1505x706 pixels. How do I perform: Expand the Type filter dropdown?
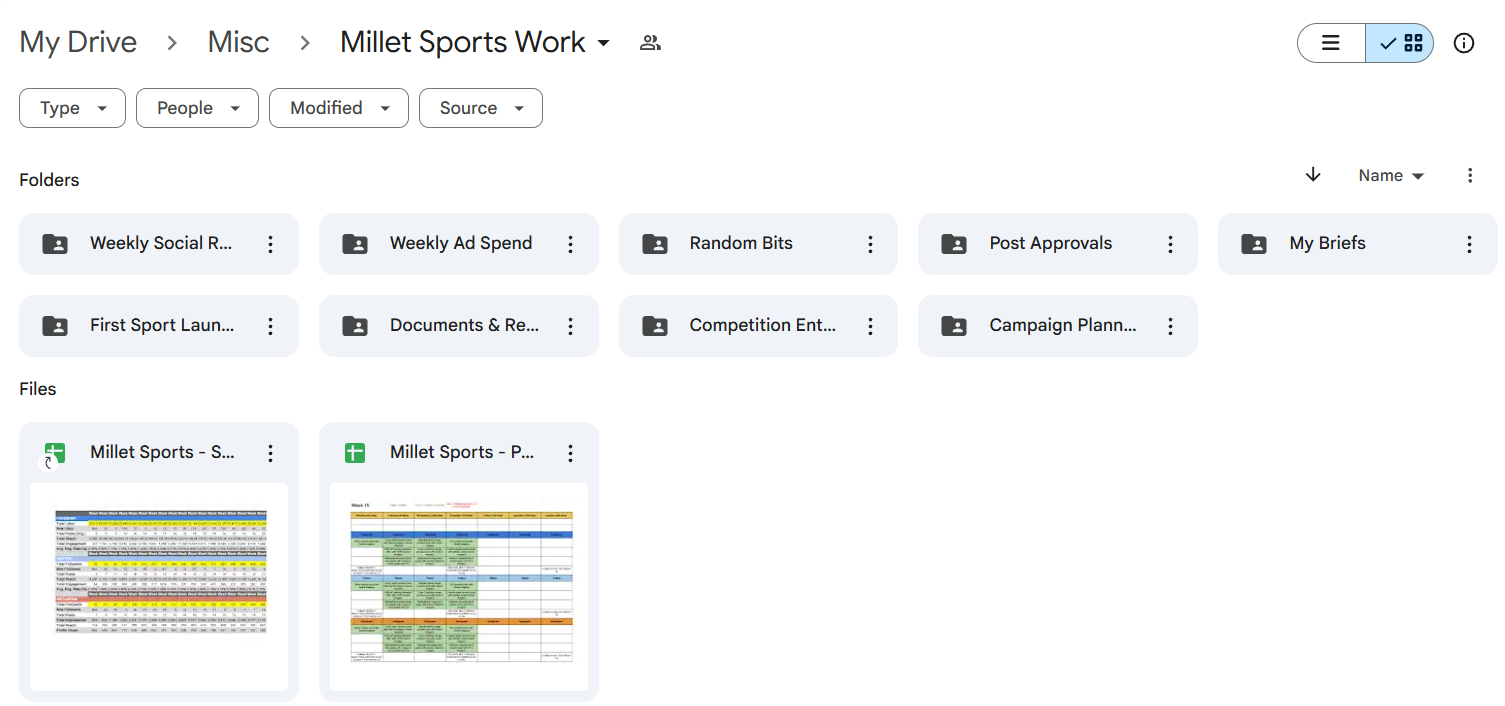(72, 108)
